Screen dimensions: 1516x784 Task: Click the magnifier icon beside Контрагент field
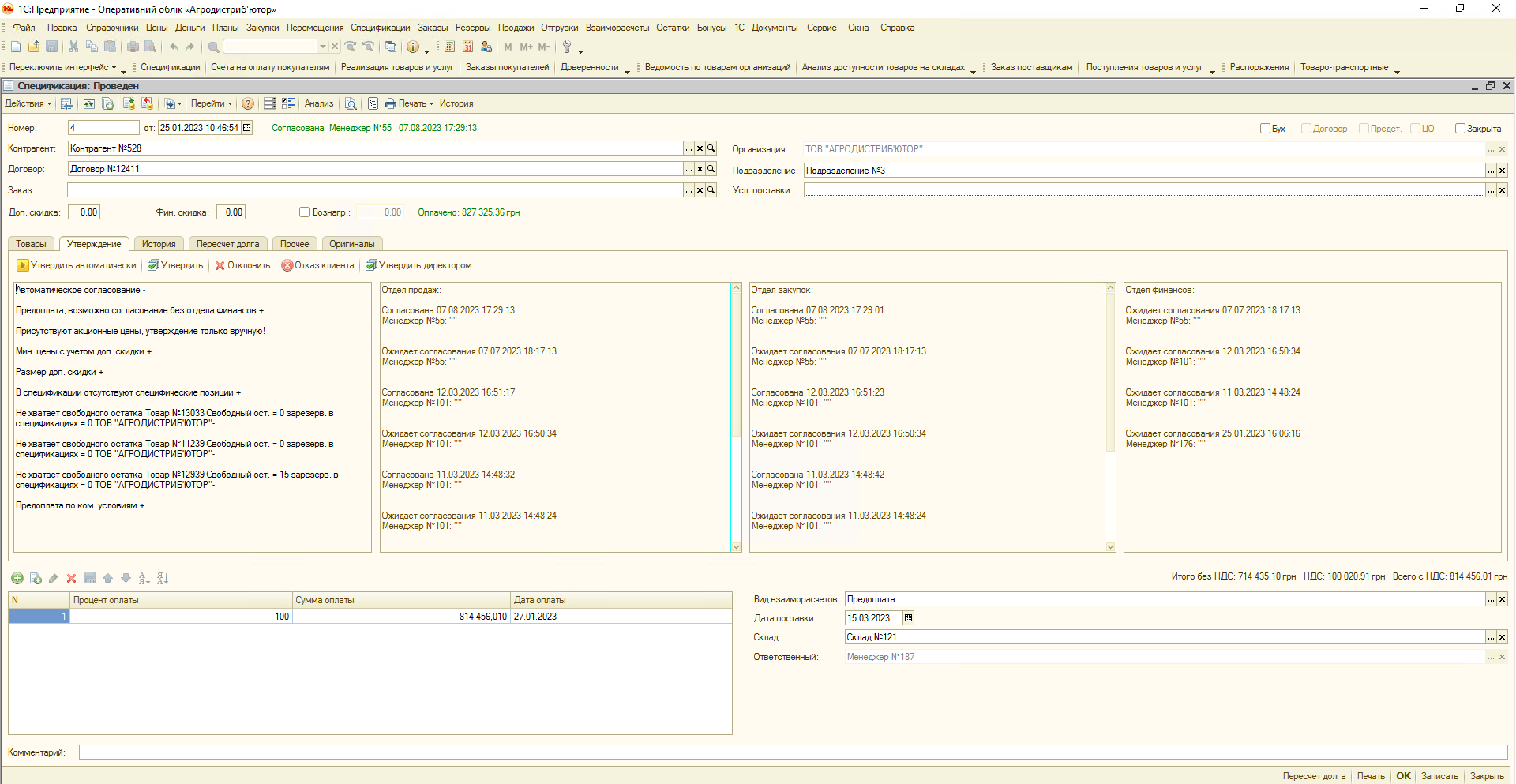point(711,148)
